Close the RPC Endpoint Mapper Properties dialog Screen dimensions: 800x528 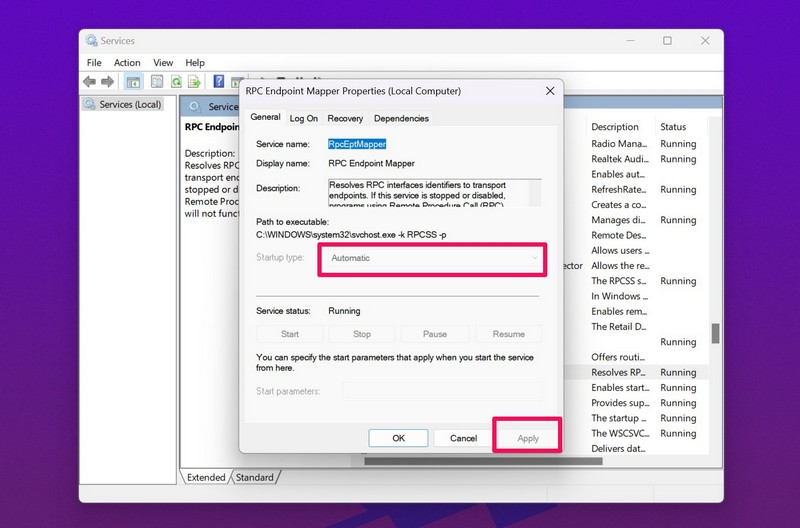[x=549, y=91]
